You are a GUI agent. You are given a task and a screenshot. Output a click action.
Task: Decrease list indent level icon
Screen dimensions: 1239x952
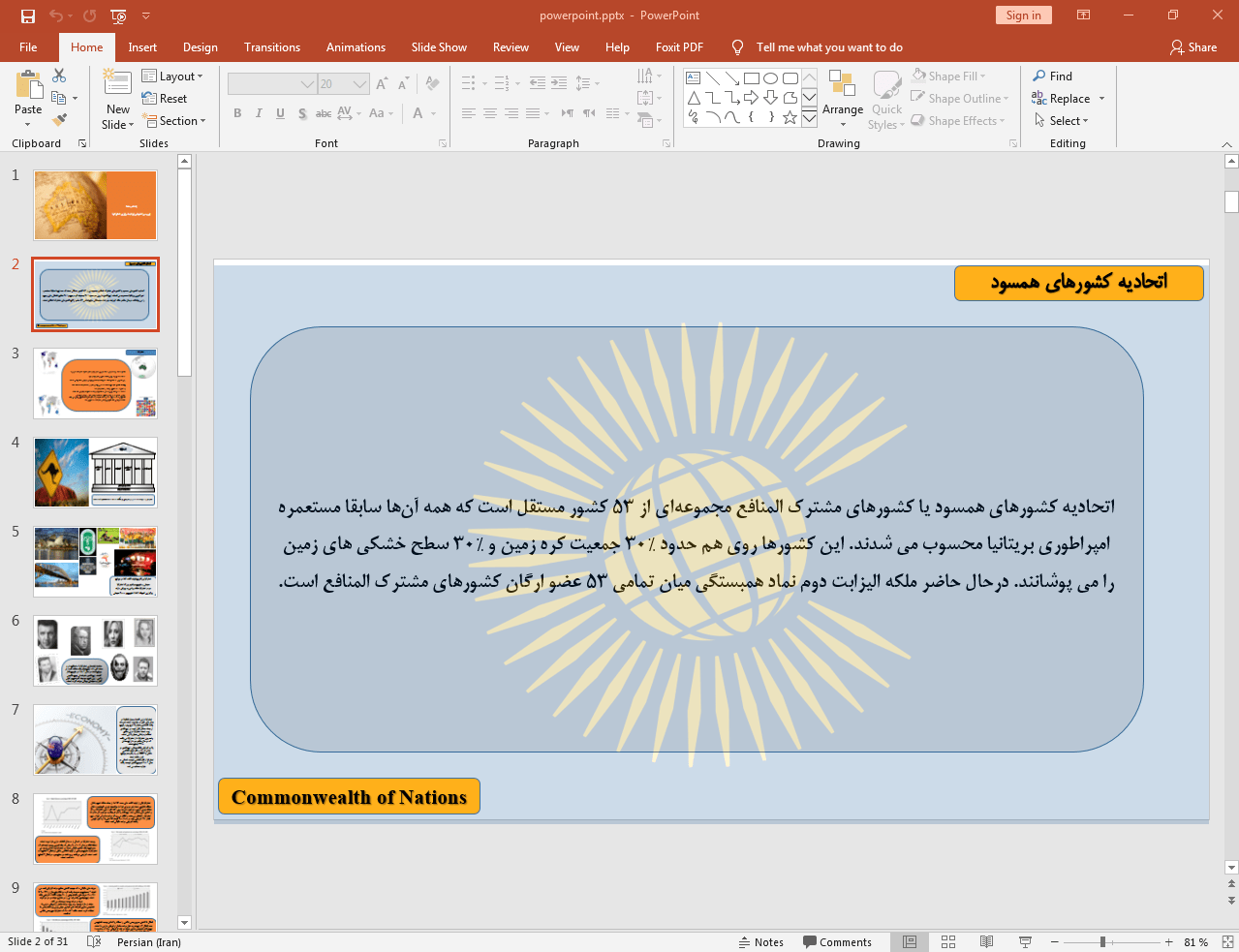point(538,83)
